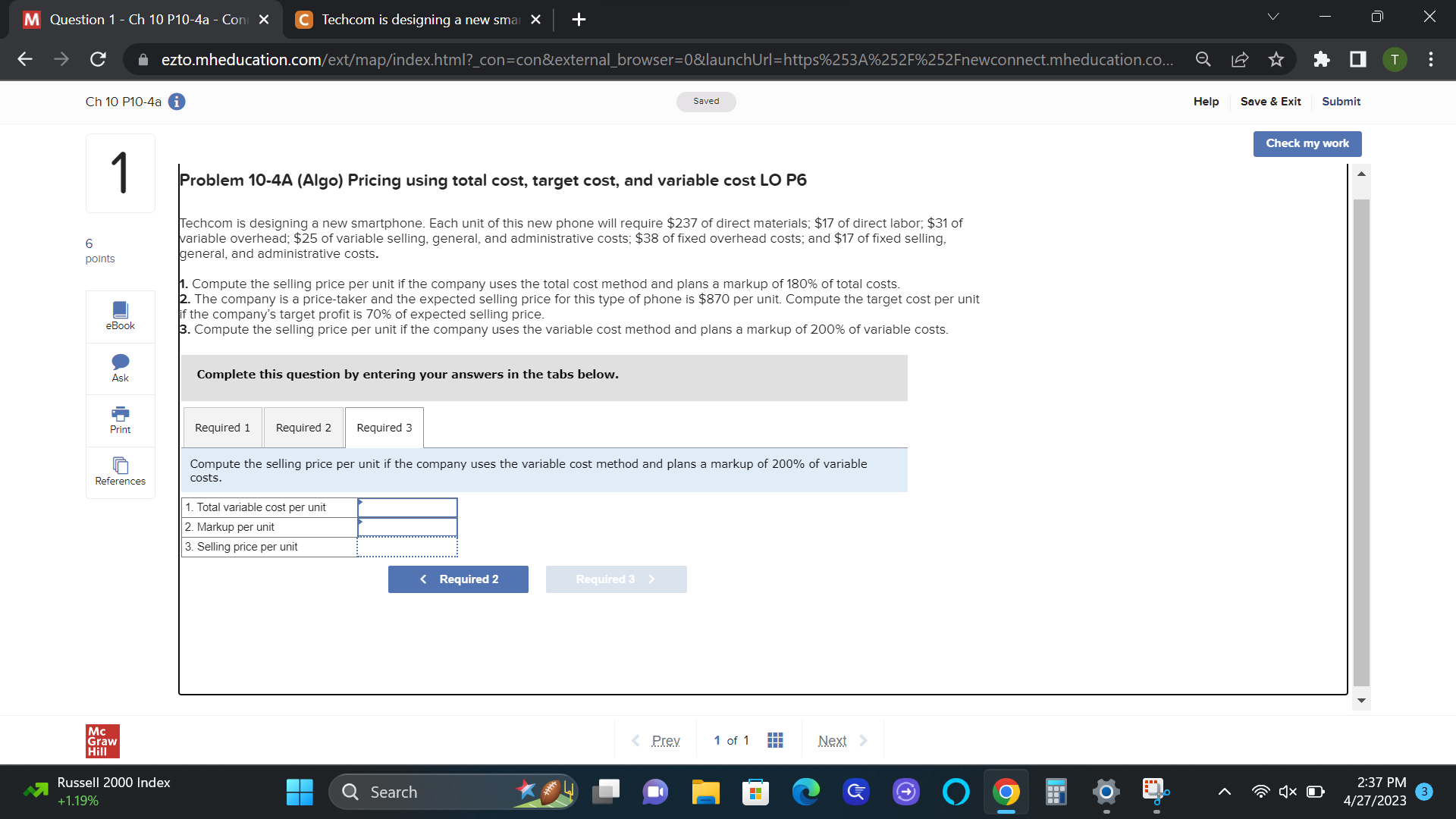Click the McGraw Hill logo
The image size is (1456, 819).
click(101, 741)
